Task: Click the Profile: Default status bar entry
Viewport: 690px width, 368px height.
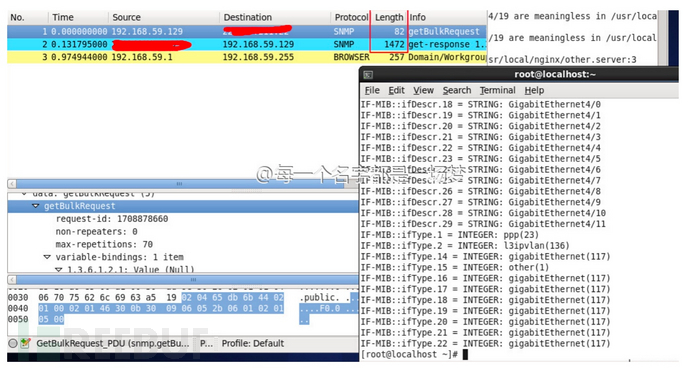Action: pyautogui.click(x=253, y=344)
